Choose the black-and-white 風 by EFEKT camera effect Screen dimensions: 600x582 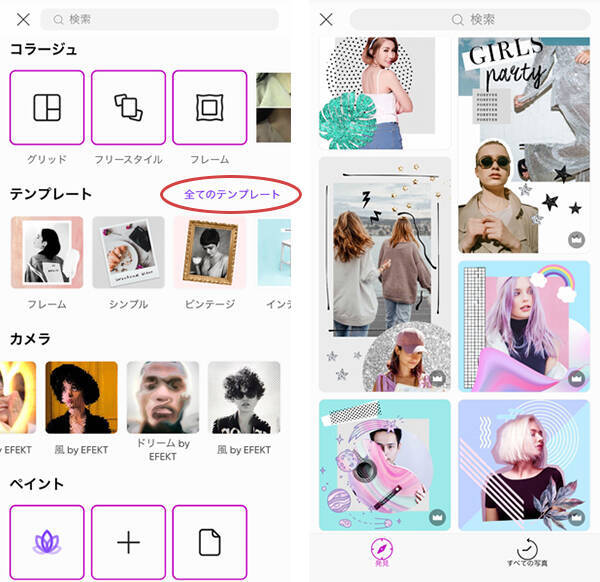point(244,397)
